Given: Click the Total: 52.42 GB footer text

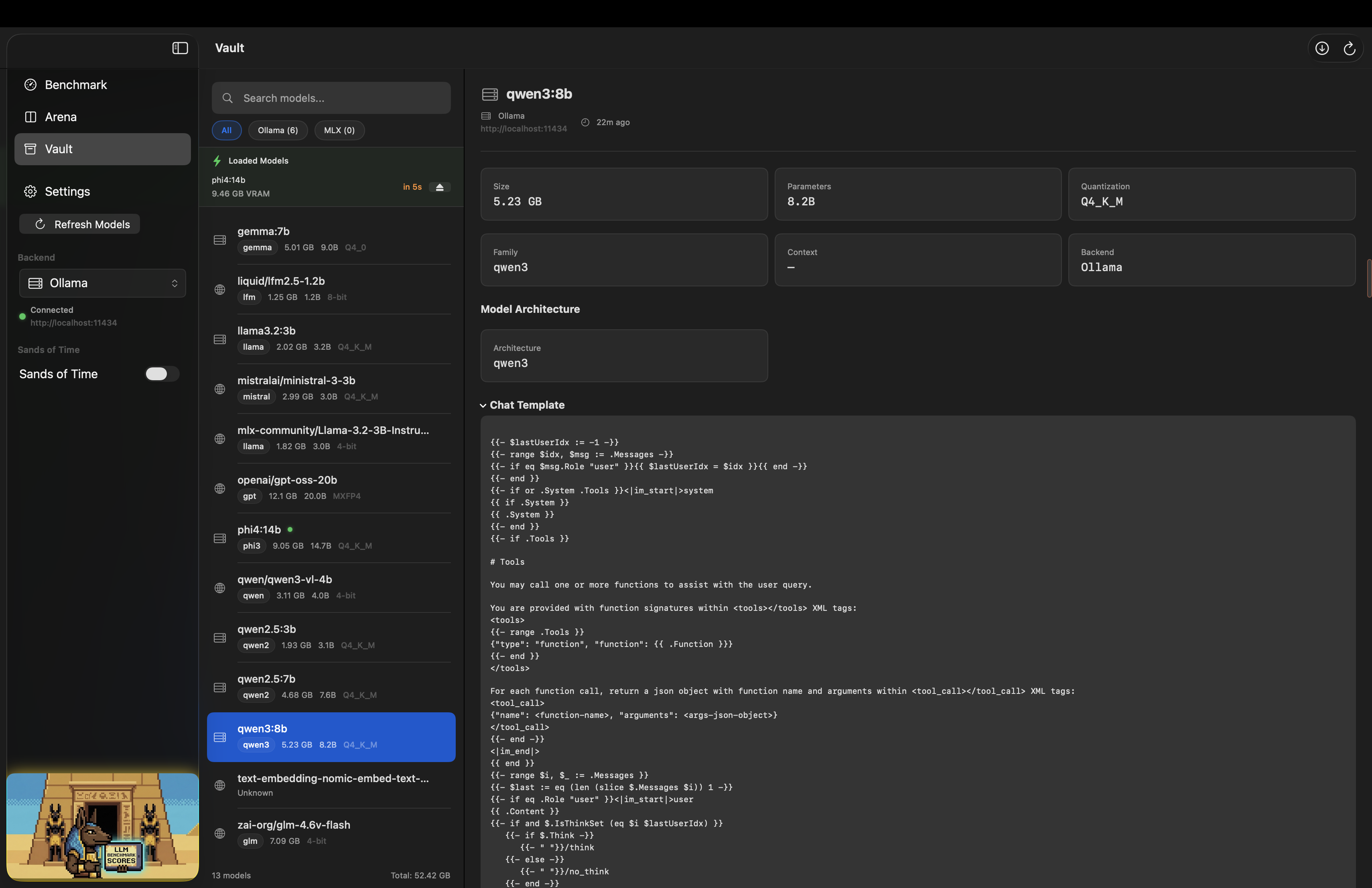Looking at the screenshot, I should tap(420, 875).
